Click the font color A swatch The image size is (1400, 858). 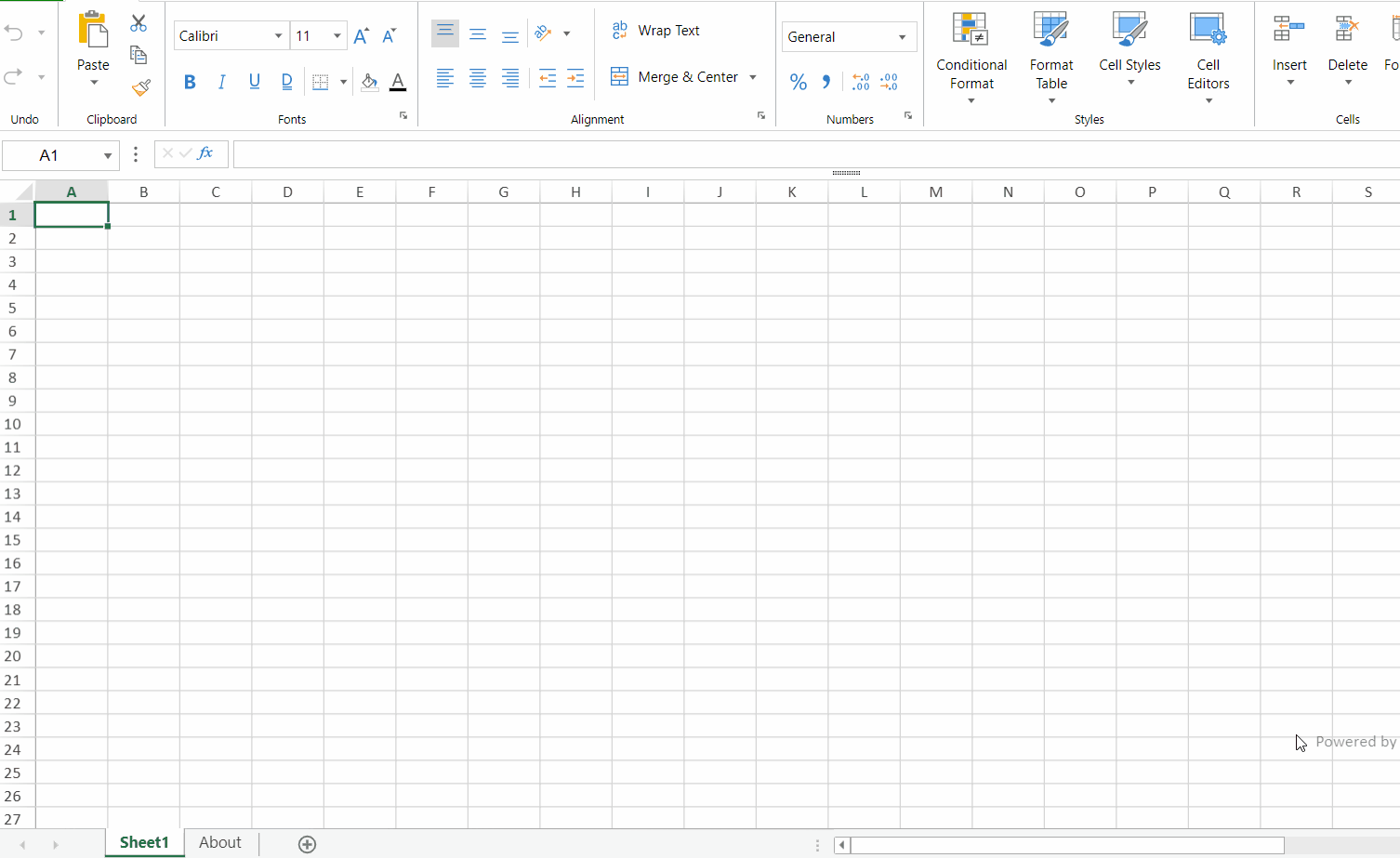(398, 82)
